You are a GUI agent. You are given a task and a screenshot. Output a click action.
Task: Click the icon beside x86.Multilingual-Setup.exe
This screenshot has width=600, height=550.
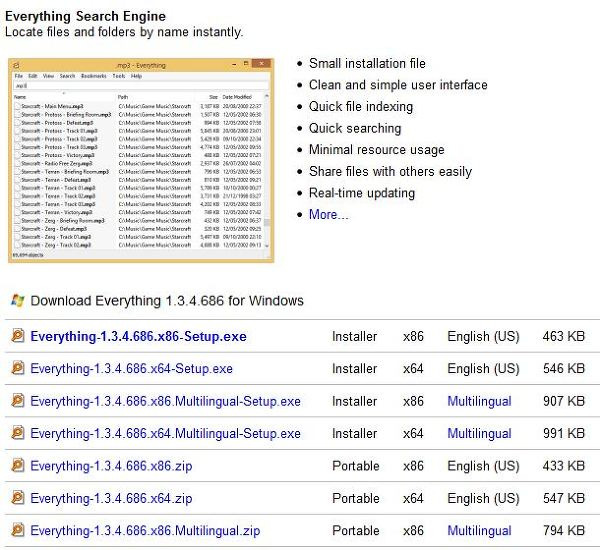(18, 400)
